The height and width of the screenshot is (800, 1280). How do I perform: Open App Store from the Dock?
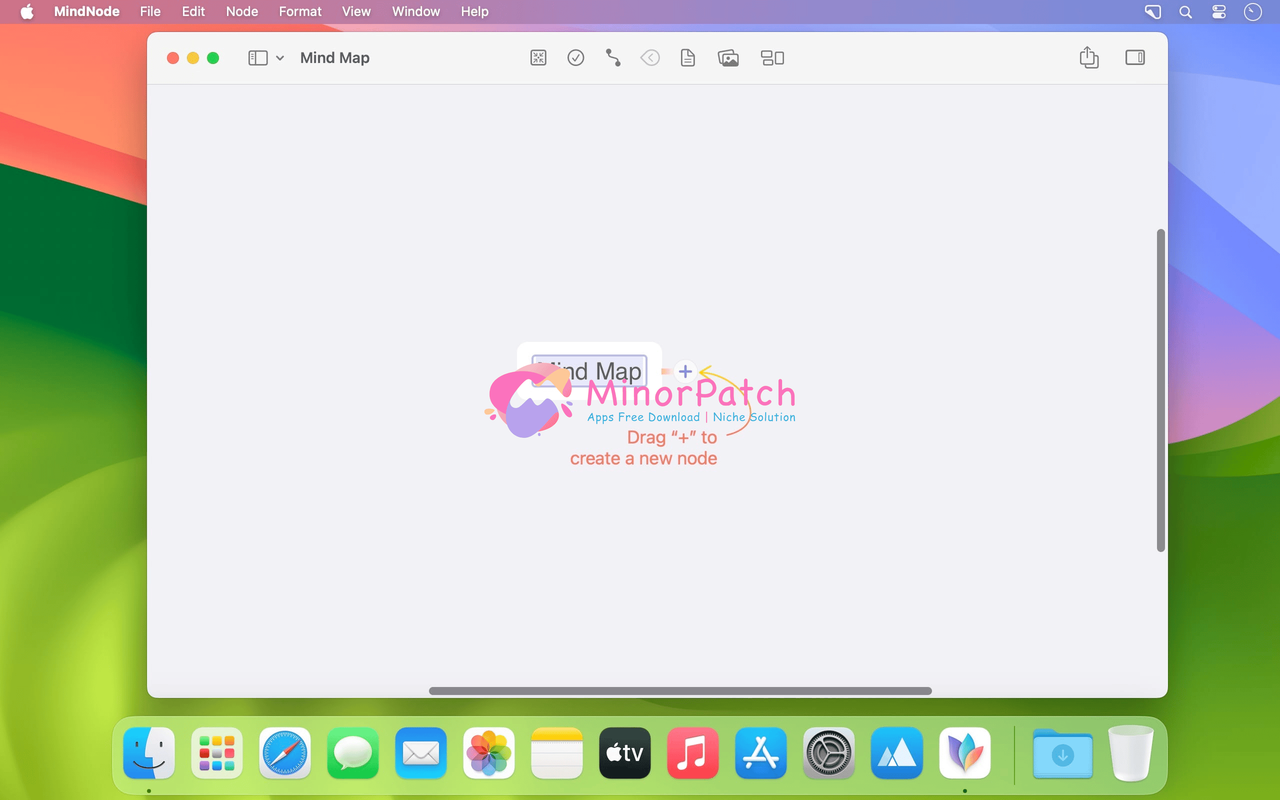tap(761, 753)
